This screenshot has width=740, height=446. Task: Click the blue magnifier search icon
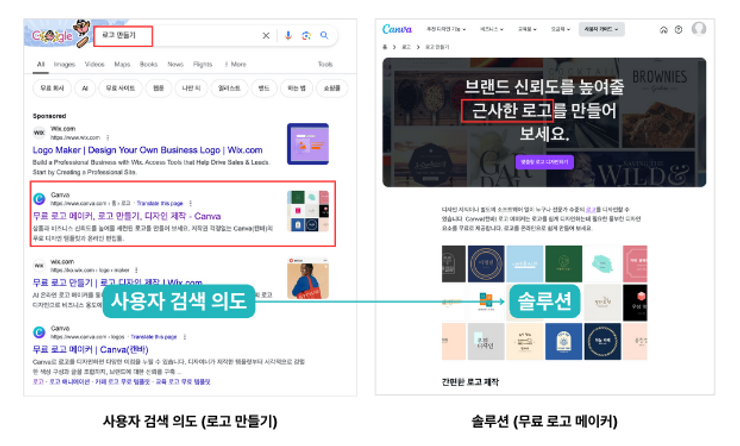click(324, 35)
